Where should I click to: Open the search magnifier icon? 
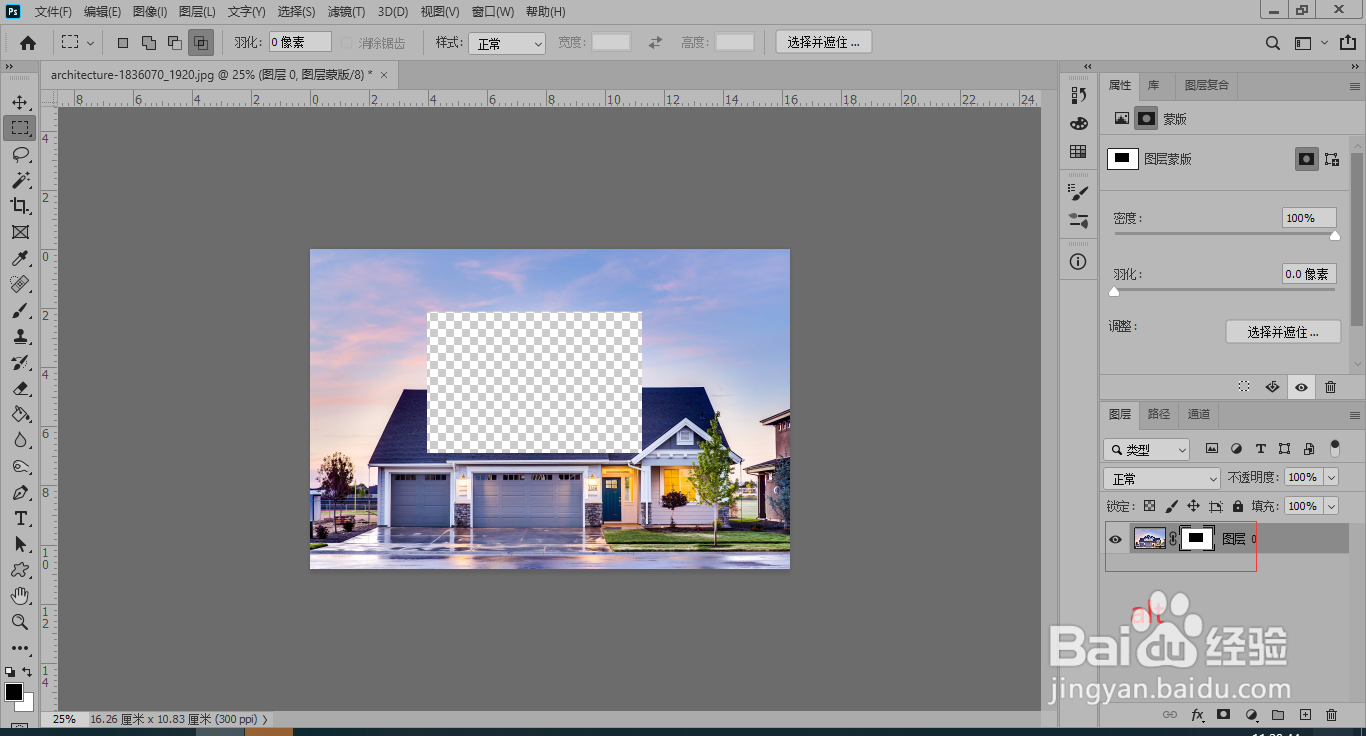[1273, 43]
